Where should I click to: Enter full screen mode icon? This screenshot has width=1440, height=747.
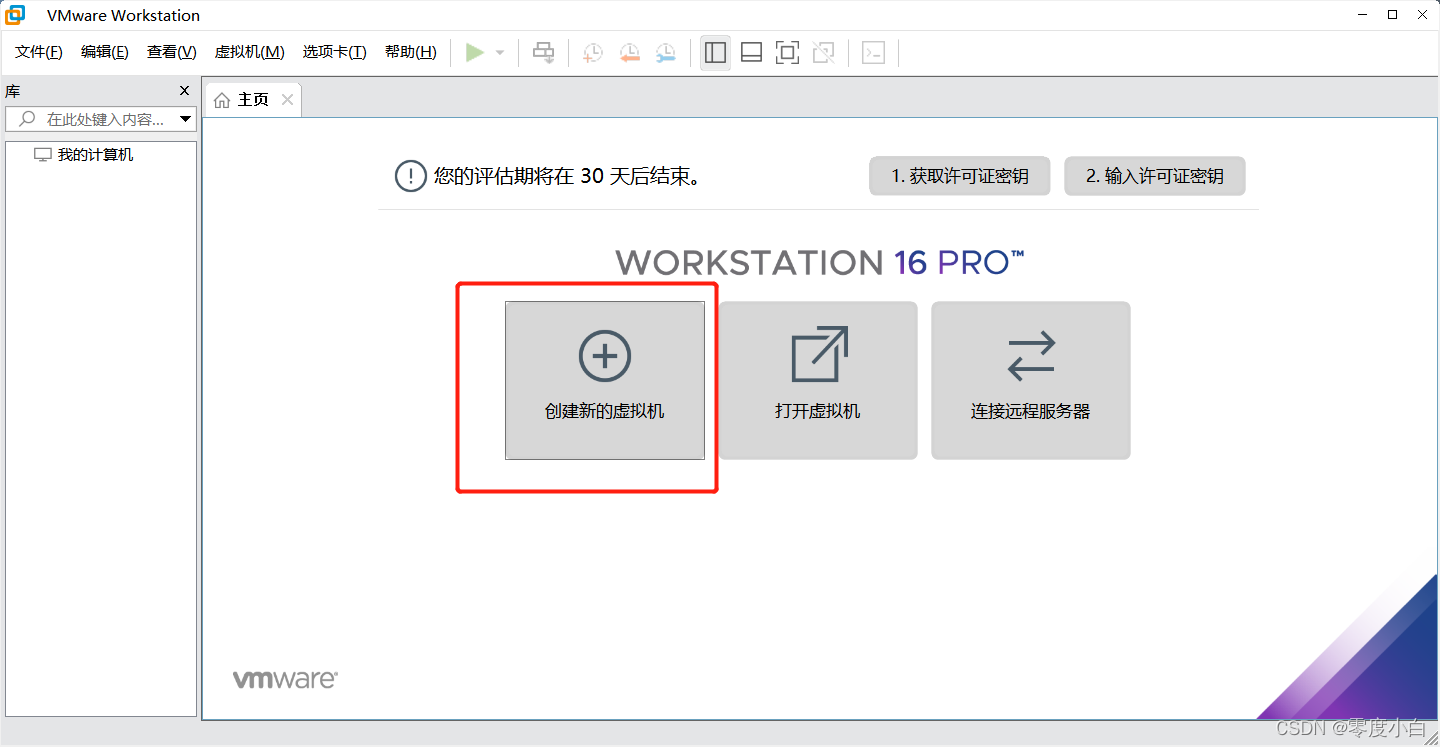click(788, 53)
